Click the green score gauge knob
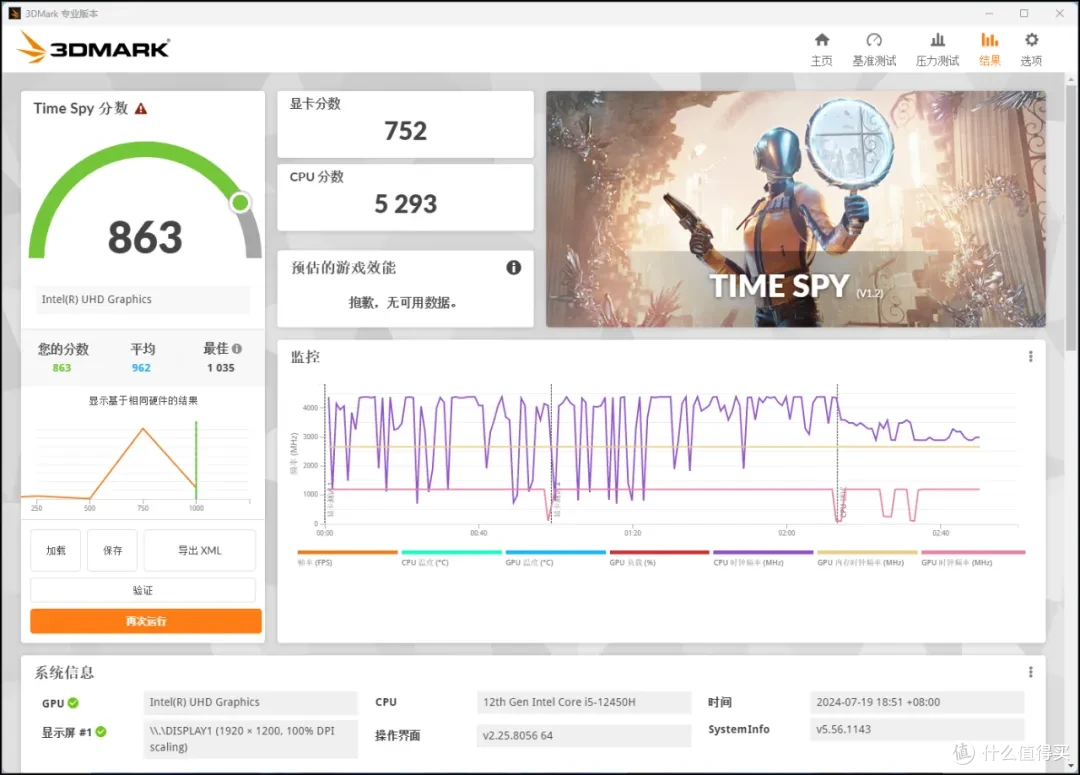 [240, 202]
